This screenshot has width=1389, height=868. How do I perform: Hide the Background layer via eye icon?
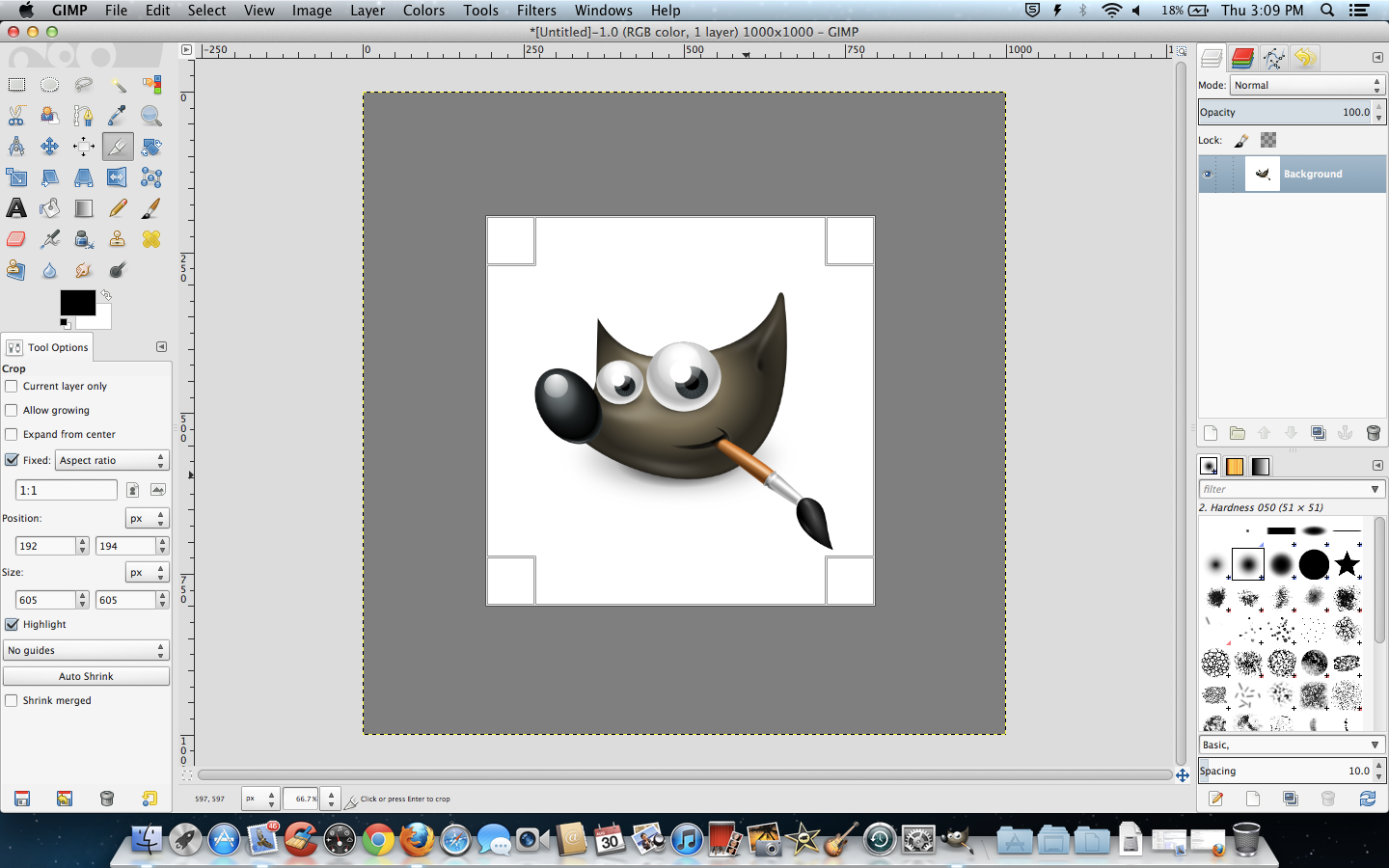(x=1208, y=175)
